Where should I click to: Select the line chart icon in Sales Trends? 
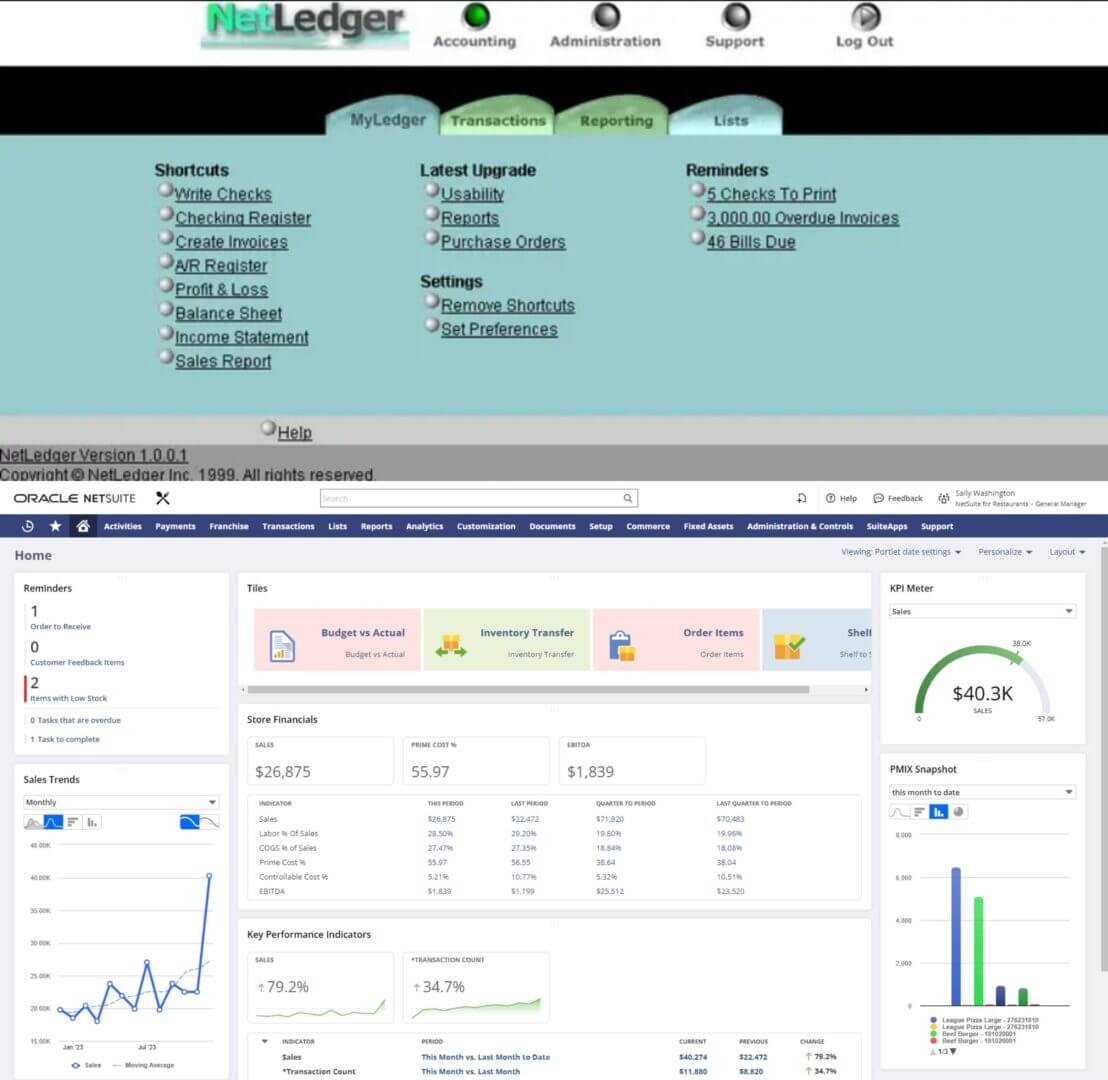(x=53, y=822)
